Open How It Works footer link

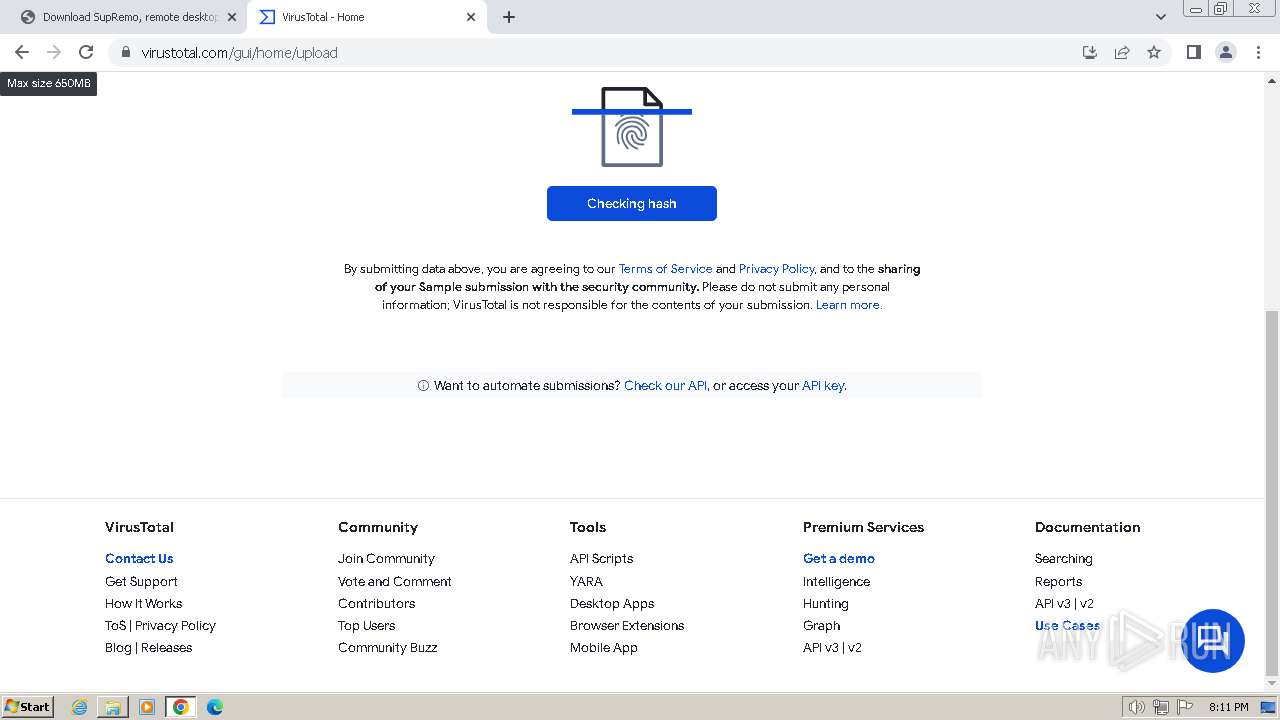[x=144, y=603]
